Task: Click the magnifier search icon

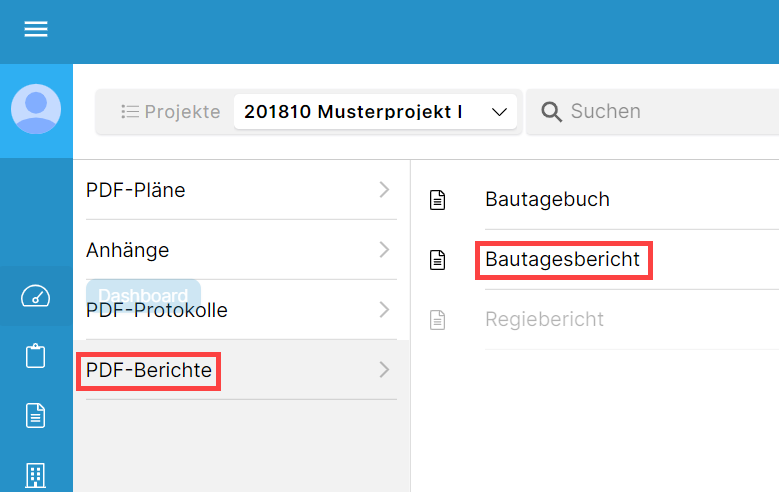Action: pyautogui.click(x=551, y=111)
